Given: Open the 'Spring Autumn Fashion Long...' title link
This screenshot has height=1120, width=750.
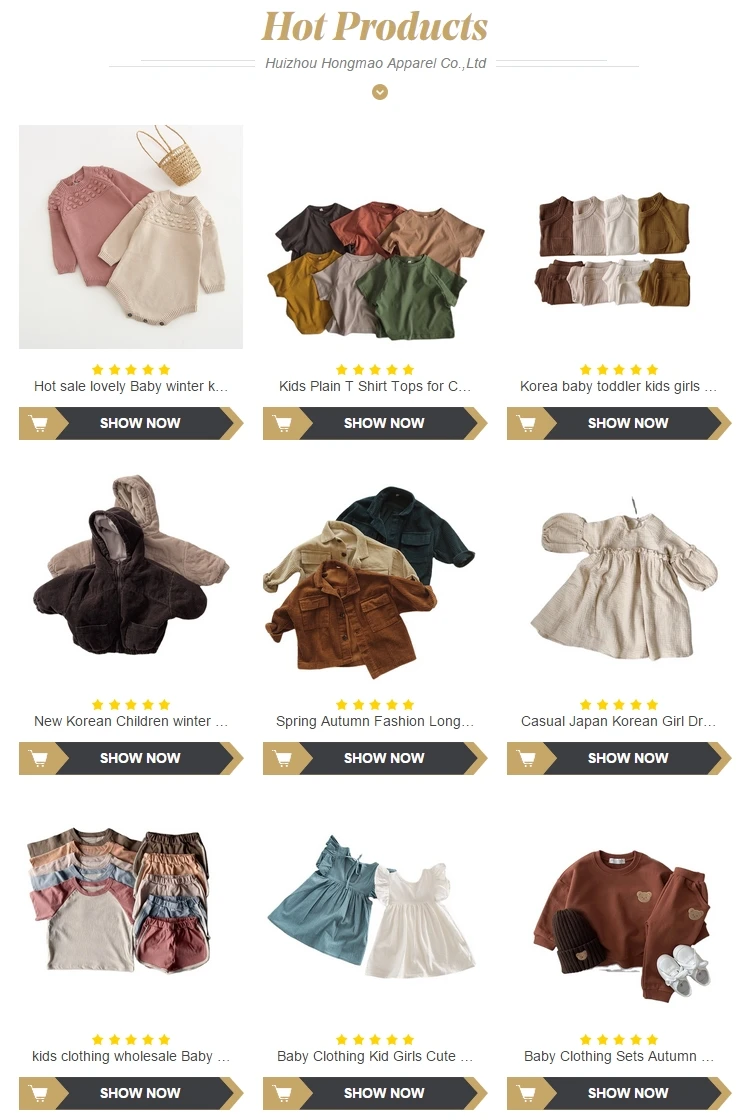Looking at the screenshot, I should point(375,721).
